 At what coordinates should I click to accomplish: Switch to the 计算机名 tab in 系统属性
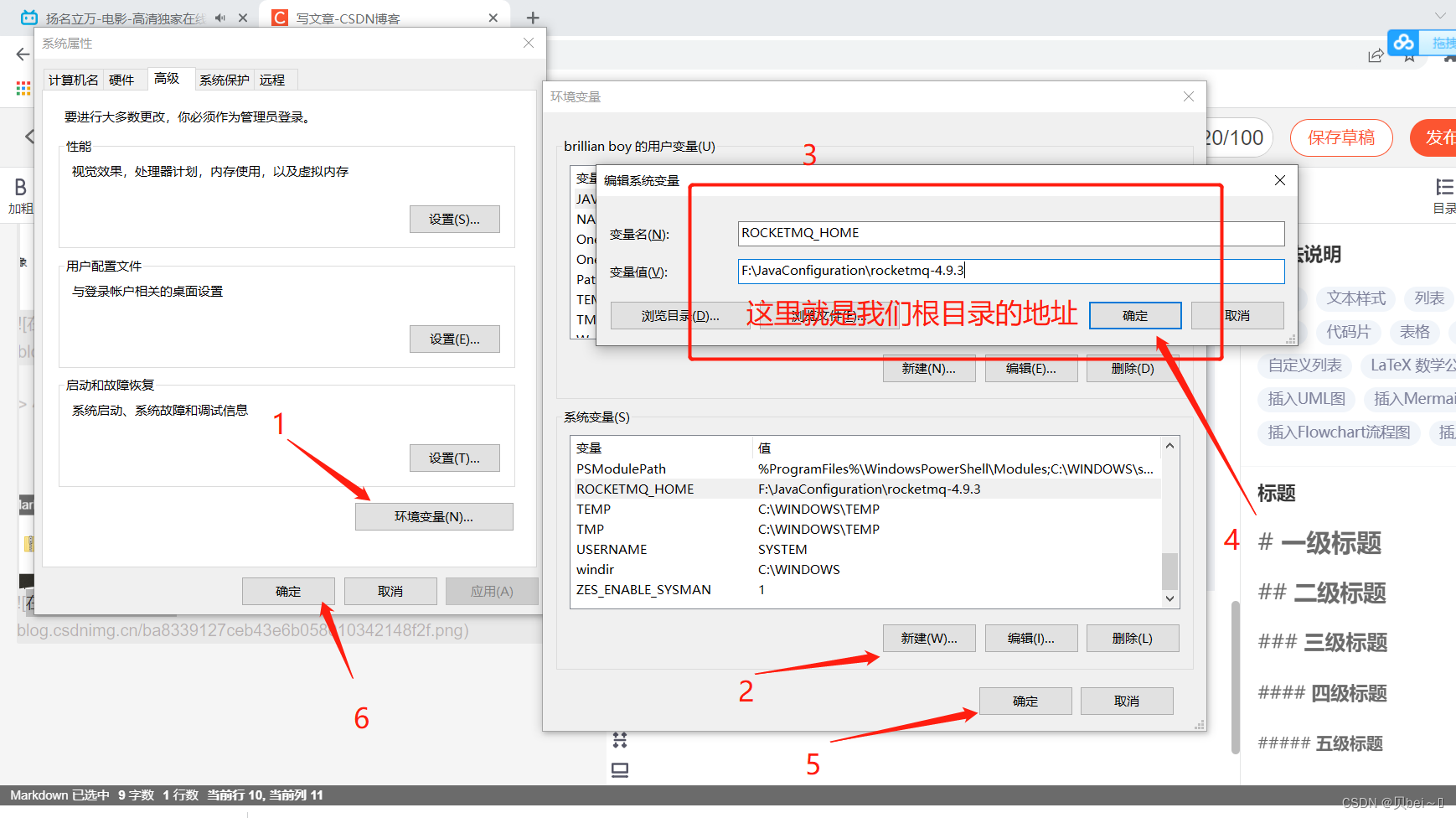tap(74, 80)
